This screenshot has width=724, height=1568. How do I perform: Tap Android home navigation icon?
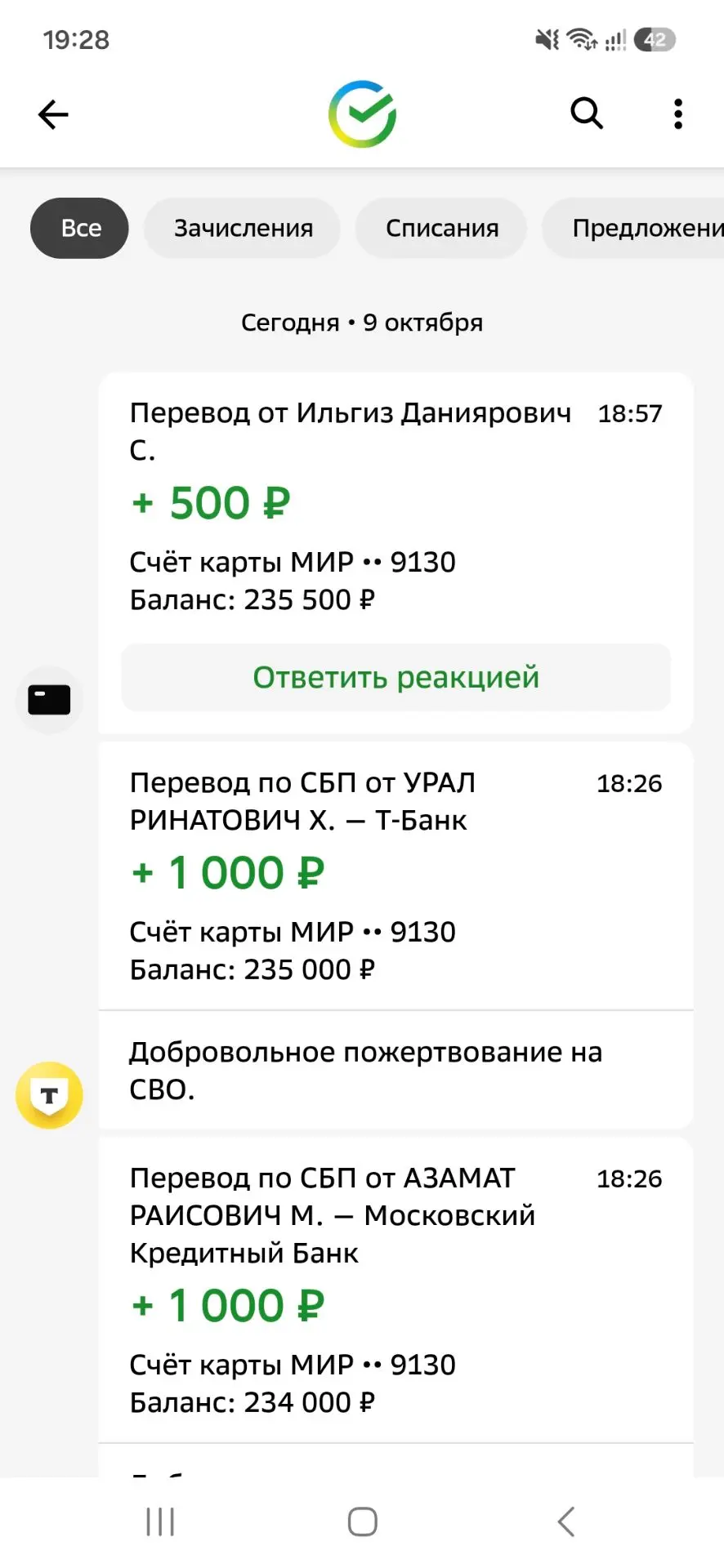click(362, 1521)
